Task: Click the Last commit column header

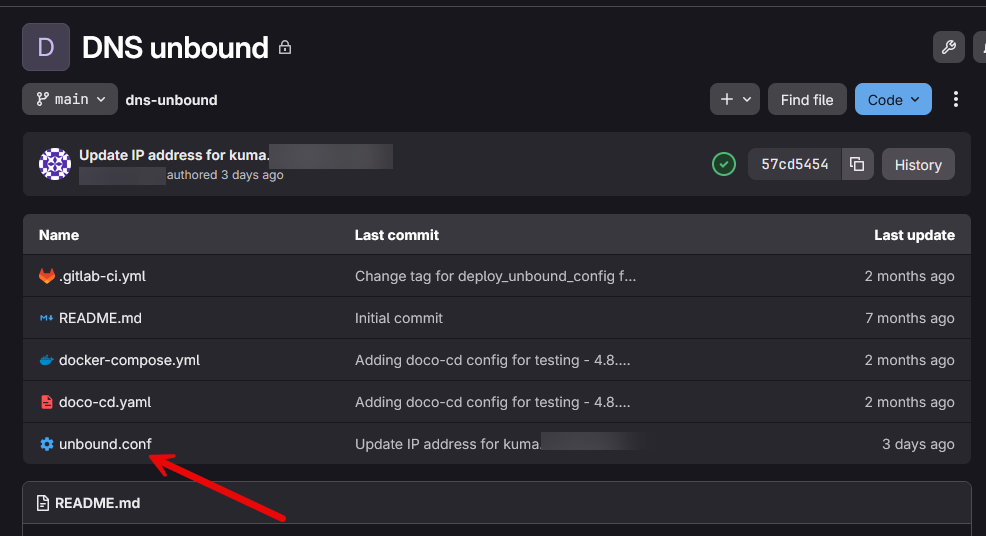Action: pyautogui.click(x=397, y=235)
